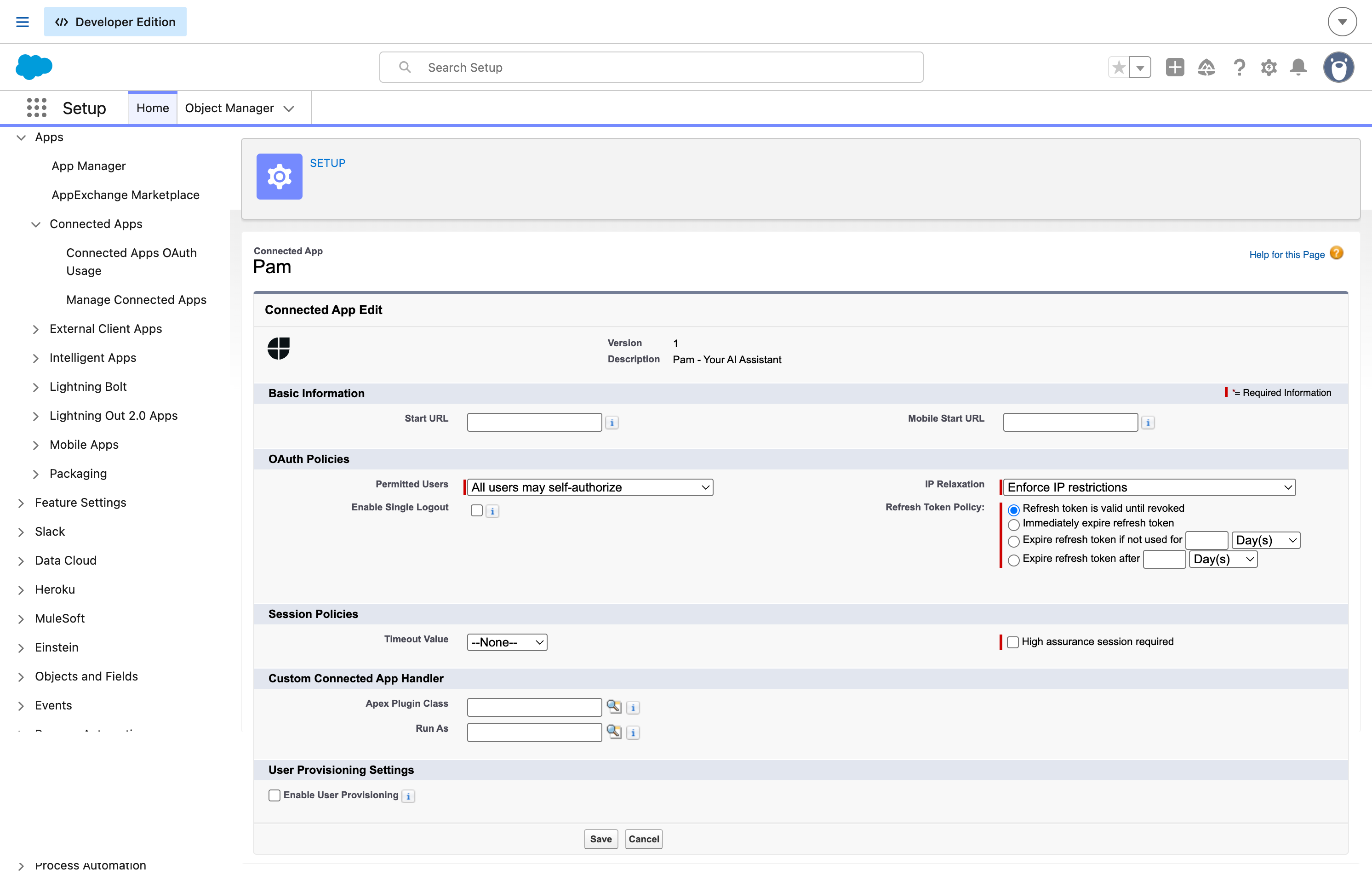
Task: Focus the Search Setup field
Action: pos(651,67)
